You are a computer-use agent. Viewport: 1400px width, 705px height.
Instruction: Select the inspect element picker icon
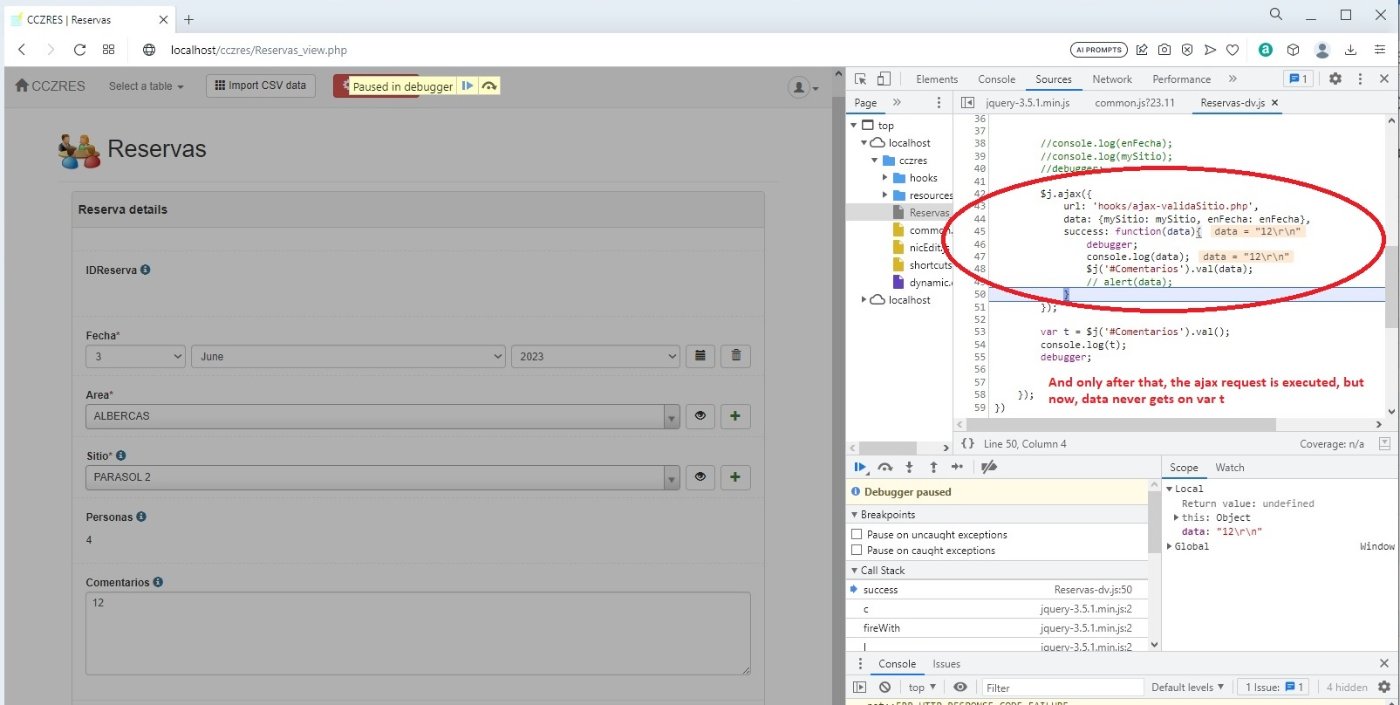tap(860, 79)
